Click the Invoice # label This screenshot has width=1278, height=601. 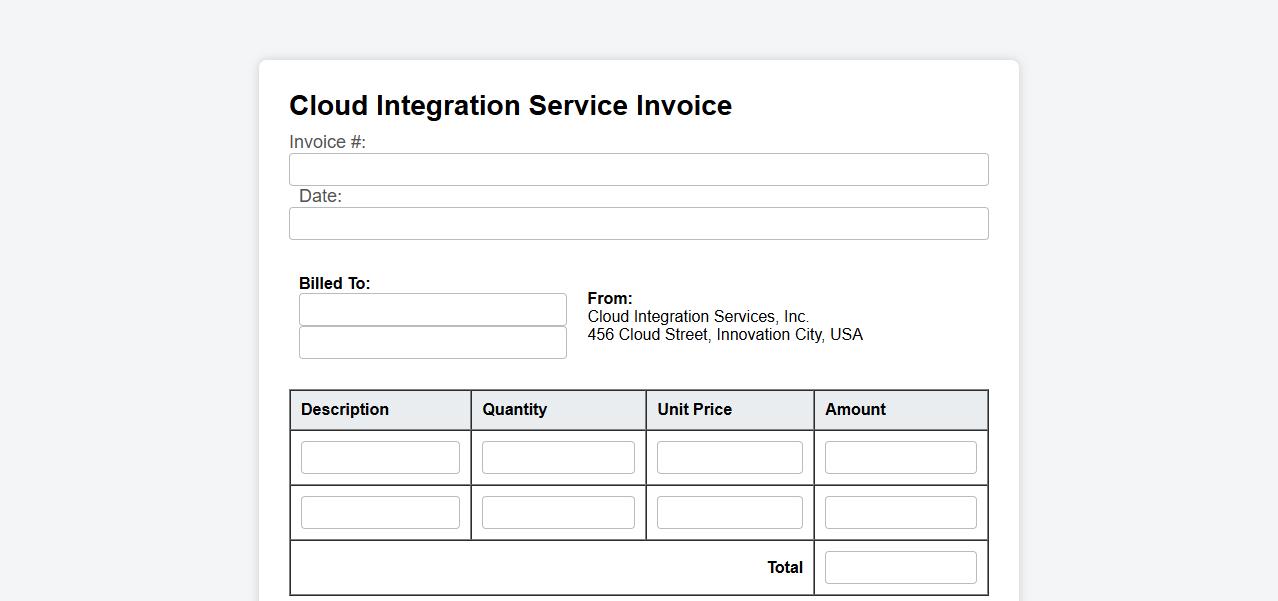coord(328,142)
